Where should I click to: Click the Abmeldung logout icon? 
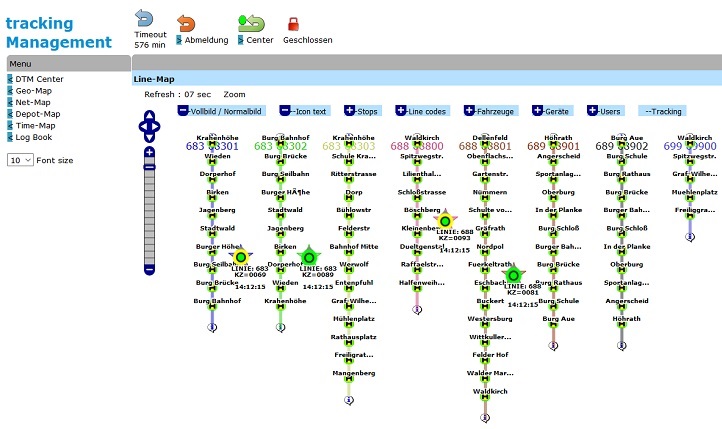(186, 22)
